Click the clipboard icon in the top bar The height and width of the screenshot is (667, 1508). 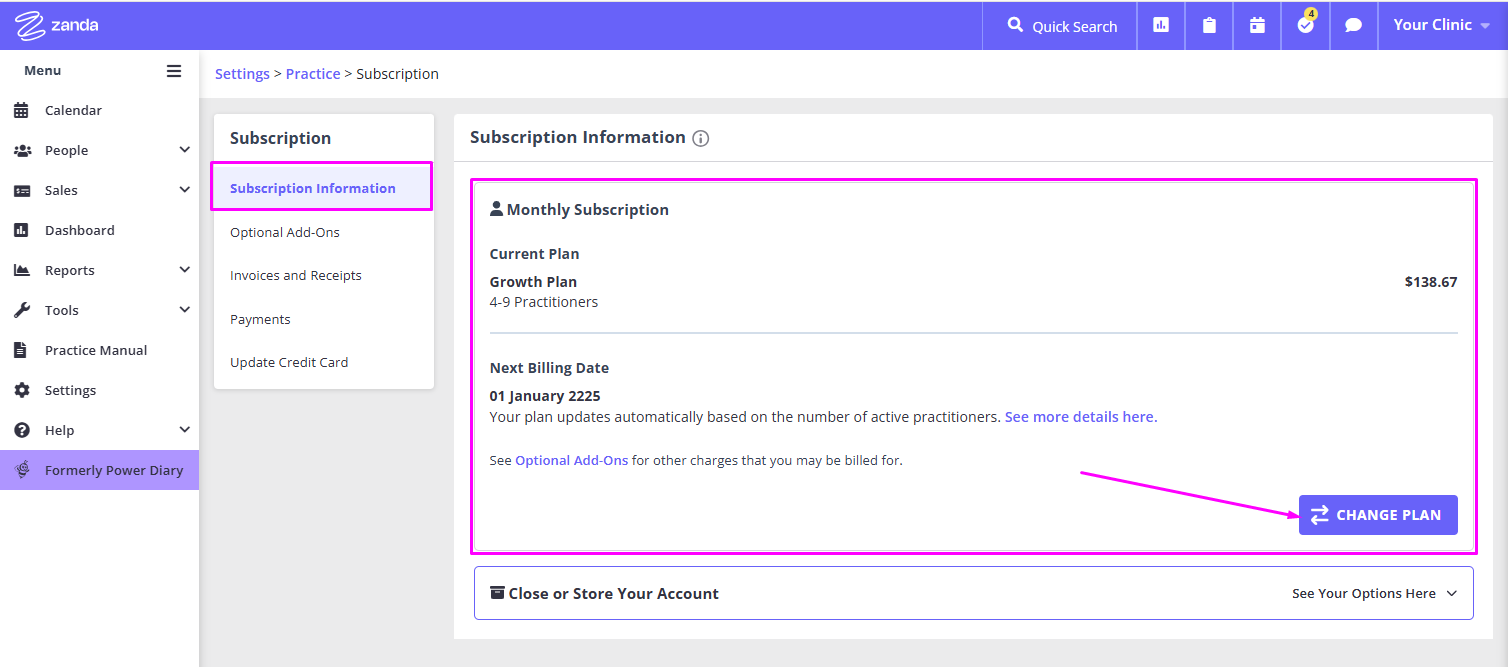tap(1208, 25)
